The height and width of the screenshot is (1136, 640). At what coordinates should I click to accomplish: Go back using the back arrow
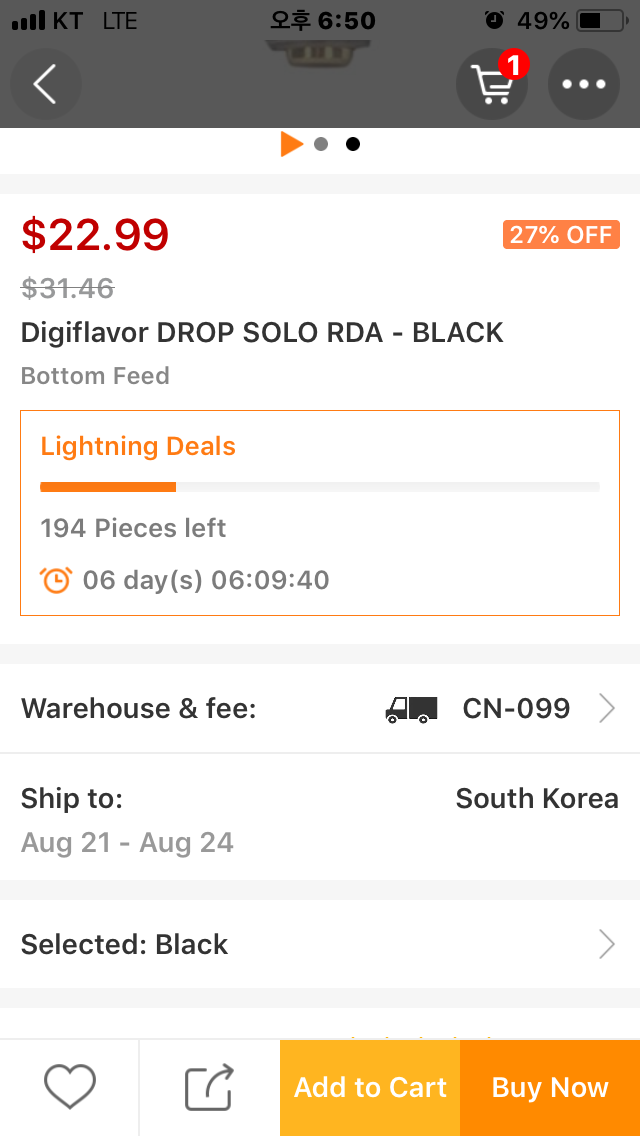pos(45,84)
